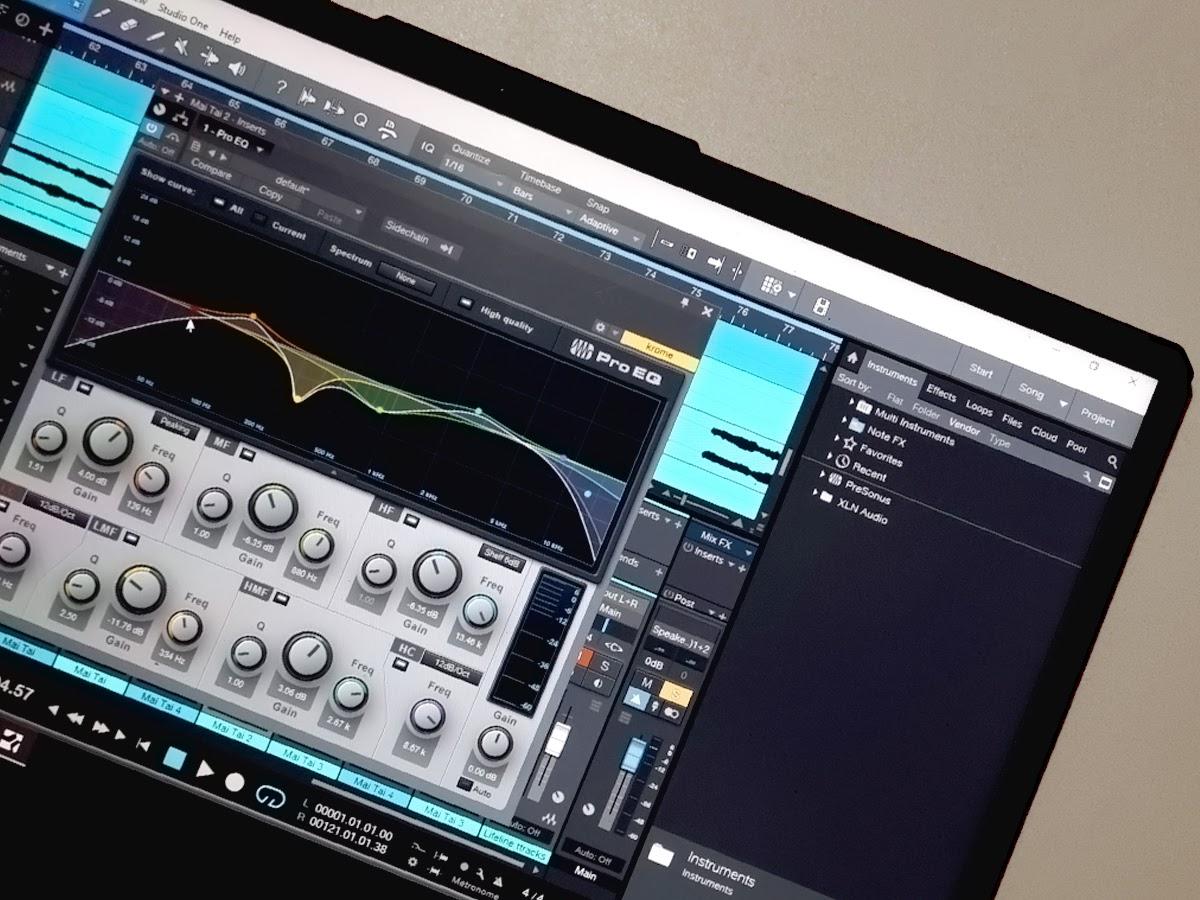The image size is (1200, 900).
Task: Enable the All show curve option
Action: tap(218, 202)
